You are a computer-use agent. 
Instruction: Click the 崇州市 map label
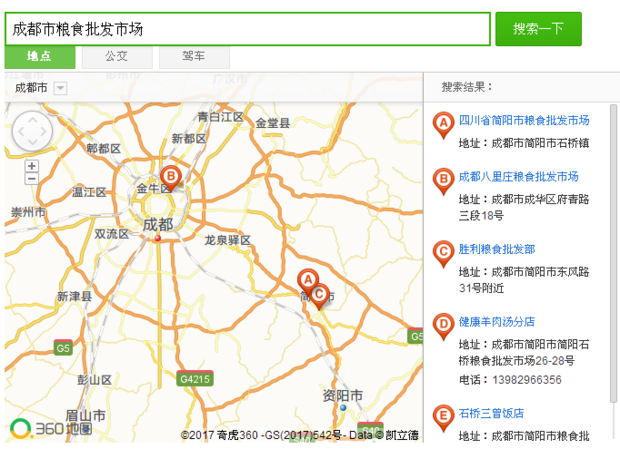[x=28, y=213]
